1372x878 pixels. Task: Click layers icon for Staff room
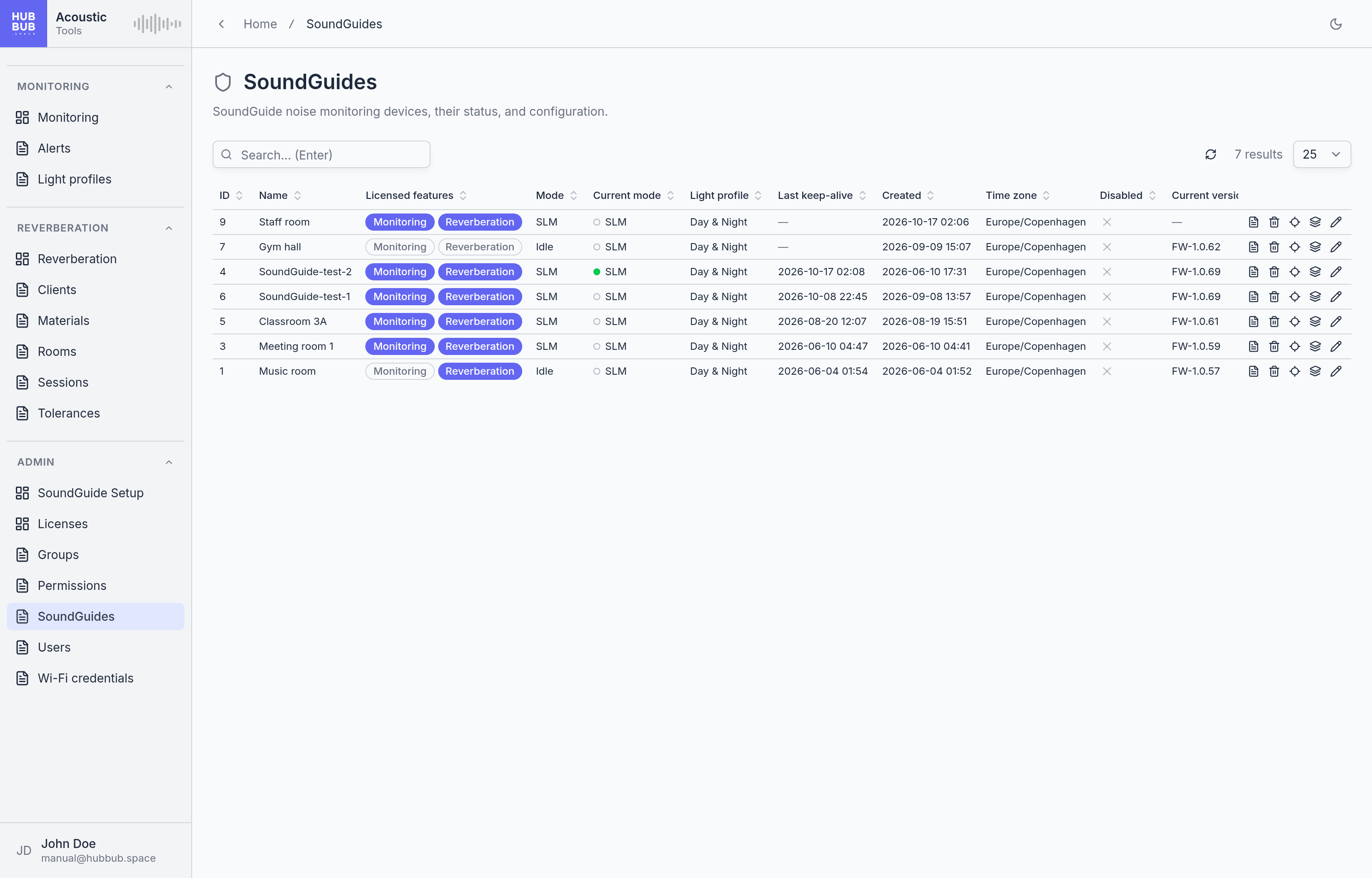(1315, 222)
